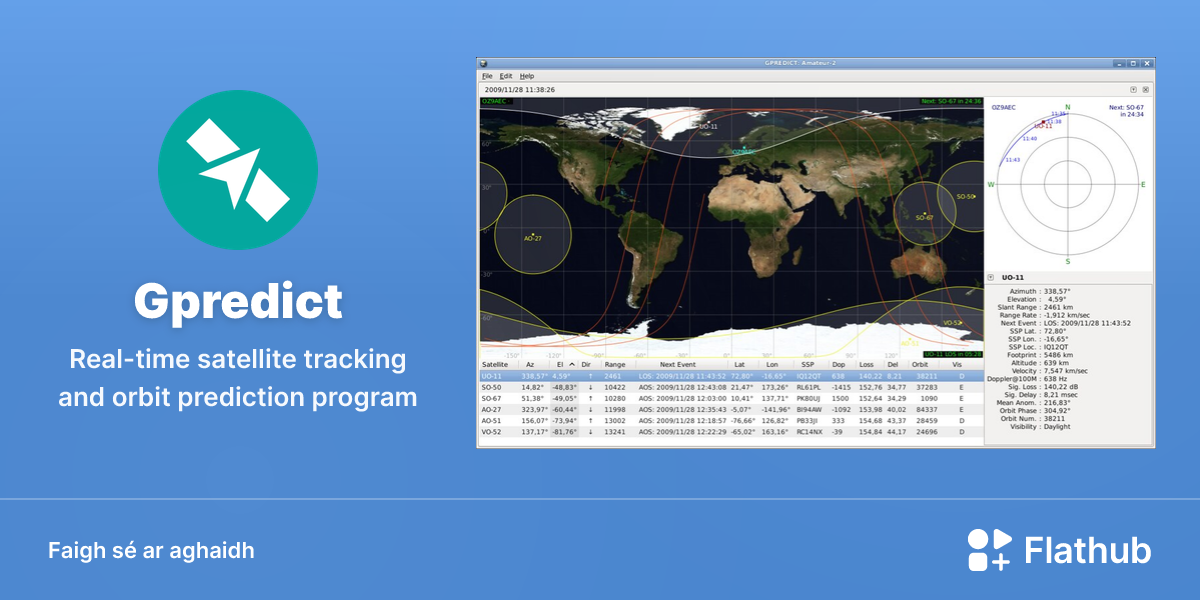1200x600 pixels.
Task: Open the File menu
Action: 487,76
